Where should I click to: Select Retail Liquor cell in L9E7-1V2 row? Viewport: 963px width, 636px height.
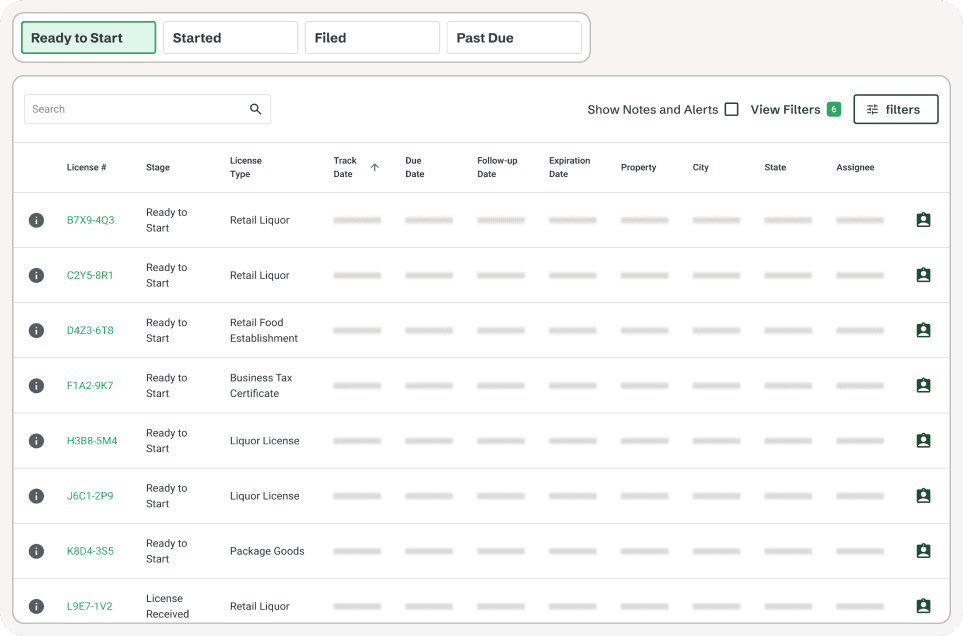coord(259,607)
